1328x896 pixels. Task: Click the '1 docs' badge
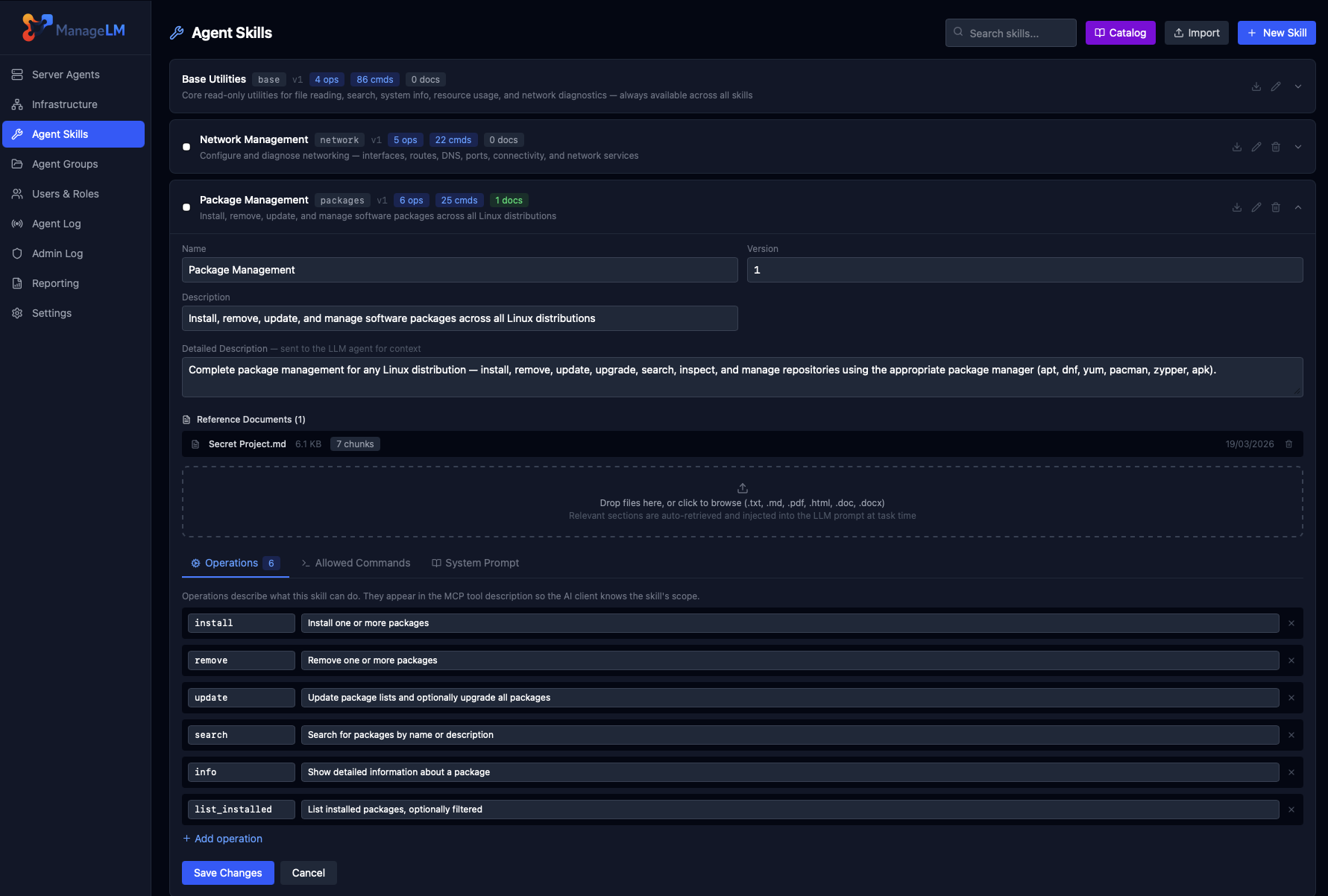tap(509, 201)
